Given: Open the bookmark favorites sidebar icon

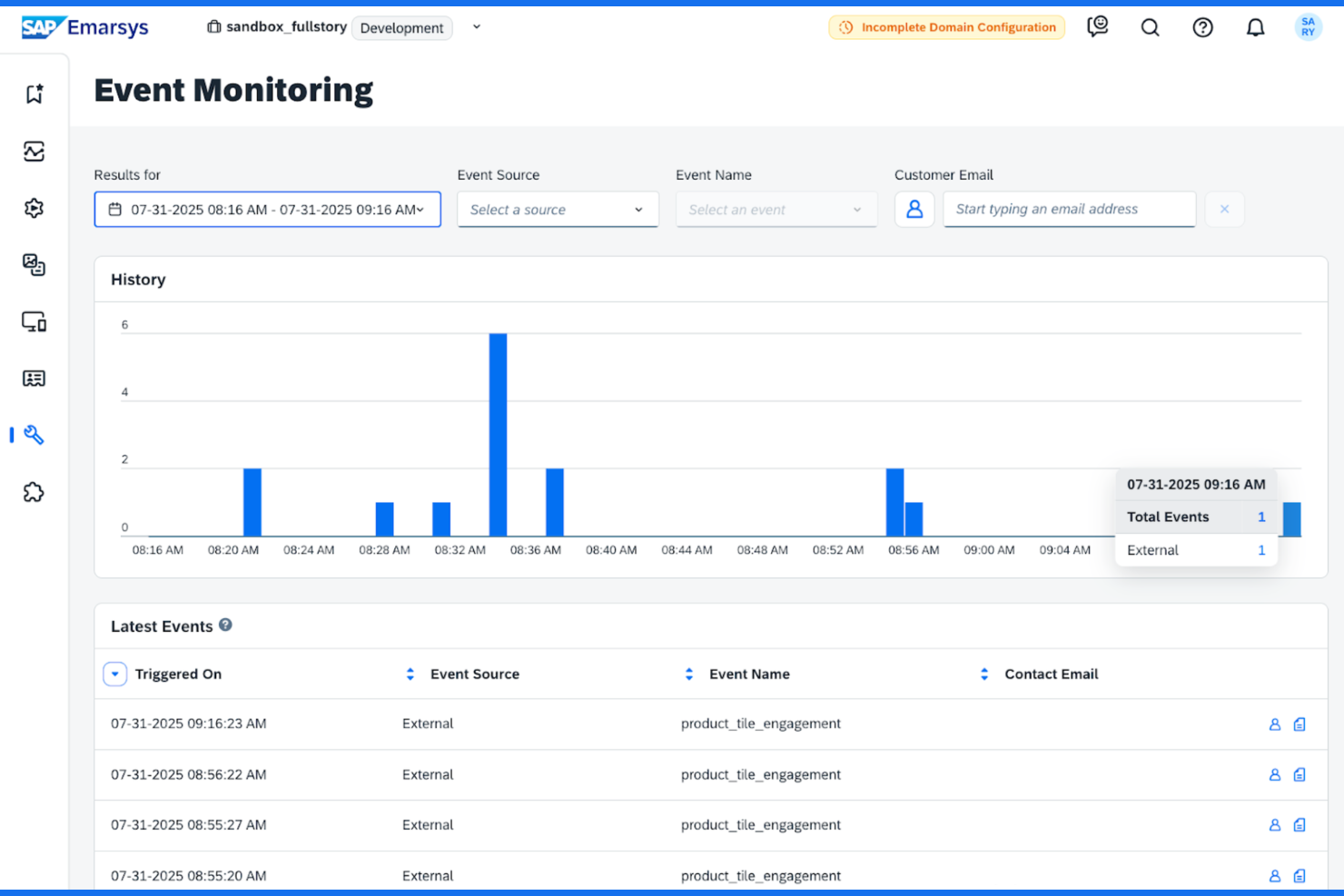Looking at the screenshot, I should (x=35, y=94).
